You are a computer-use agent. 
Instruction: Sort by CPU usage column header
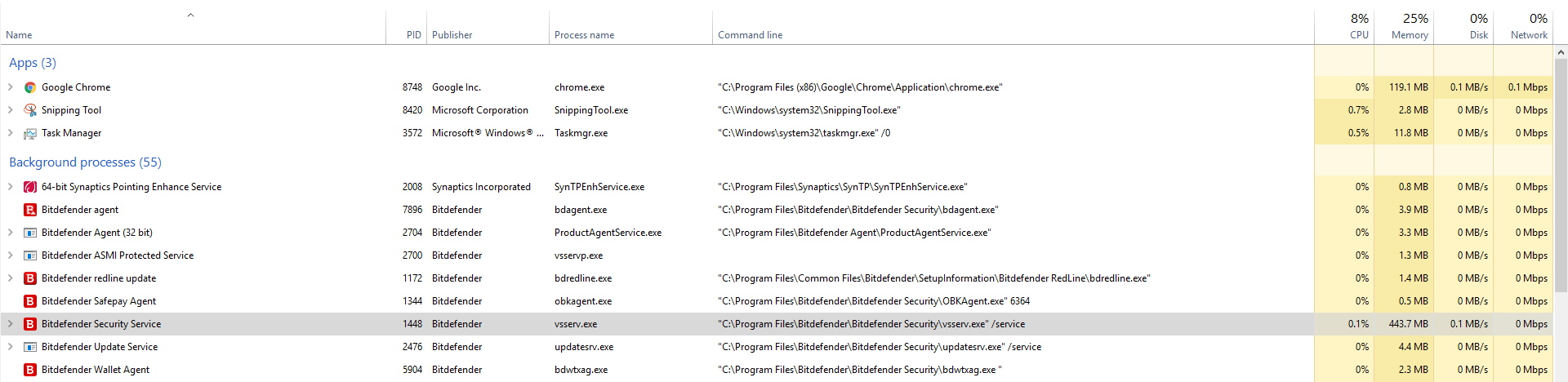[x=1344, y=27]
